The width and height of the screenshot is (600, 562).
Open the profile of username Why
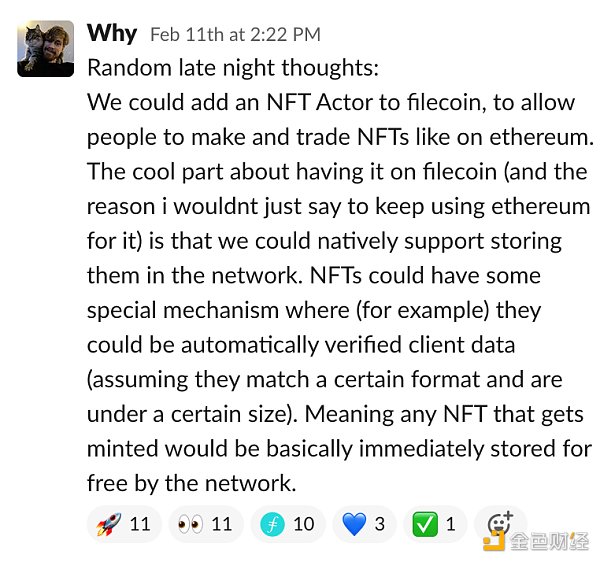tap(111, 33)
